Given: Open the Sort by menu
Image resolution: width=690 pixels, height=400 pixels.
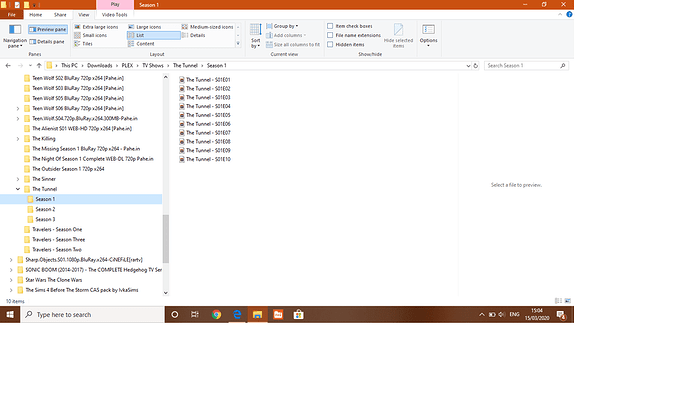Looking at the screenshot, I should (x=255, y=36).
